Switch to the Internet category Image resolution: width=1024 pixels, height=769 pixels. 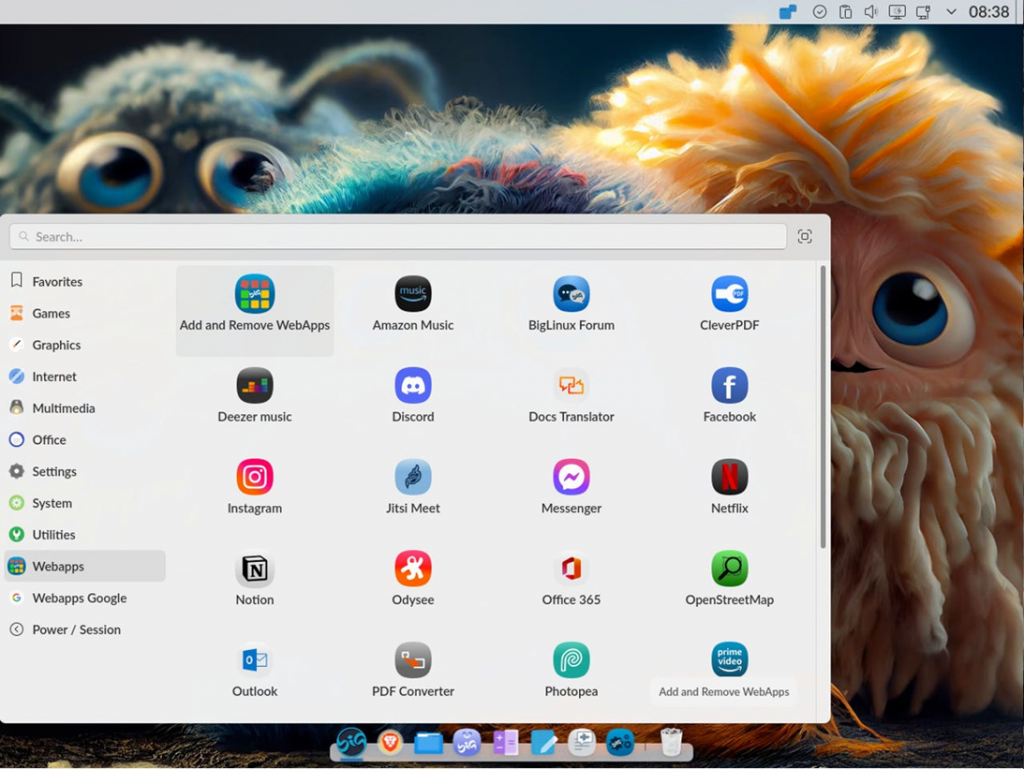(54, 377)
